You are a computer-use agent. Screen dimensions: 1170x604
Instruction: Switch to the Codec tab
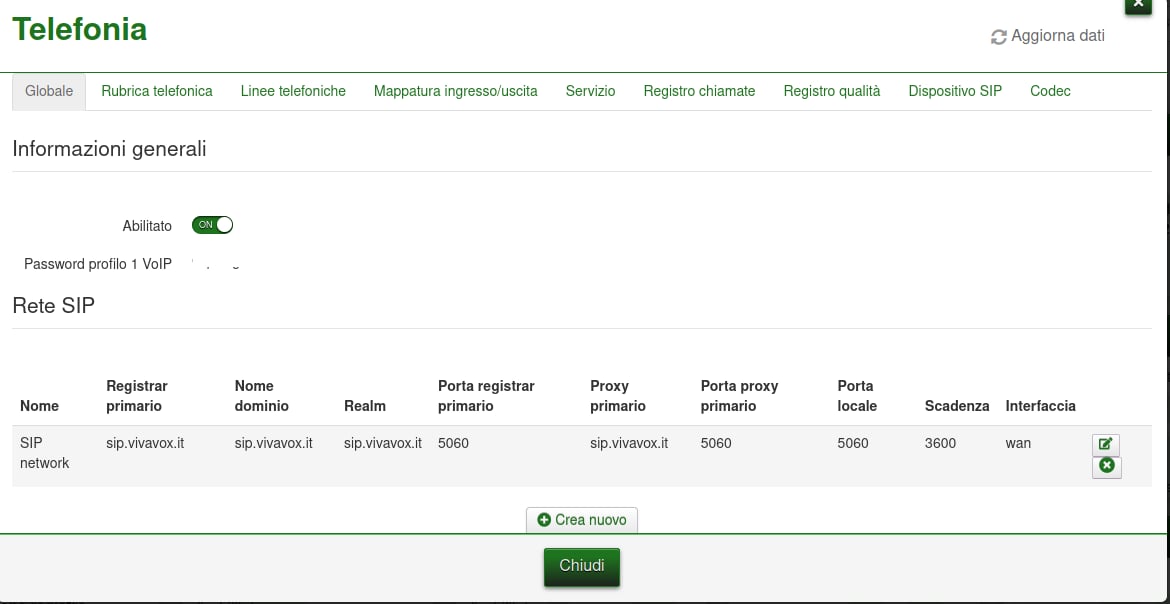coord(1051,91)
